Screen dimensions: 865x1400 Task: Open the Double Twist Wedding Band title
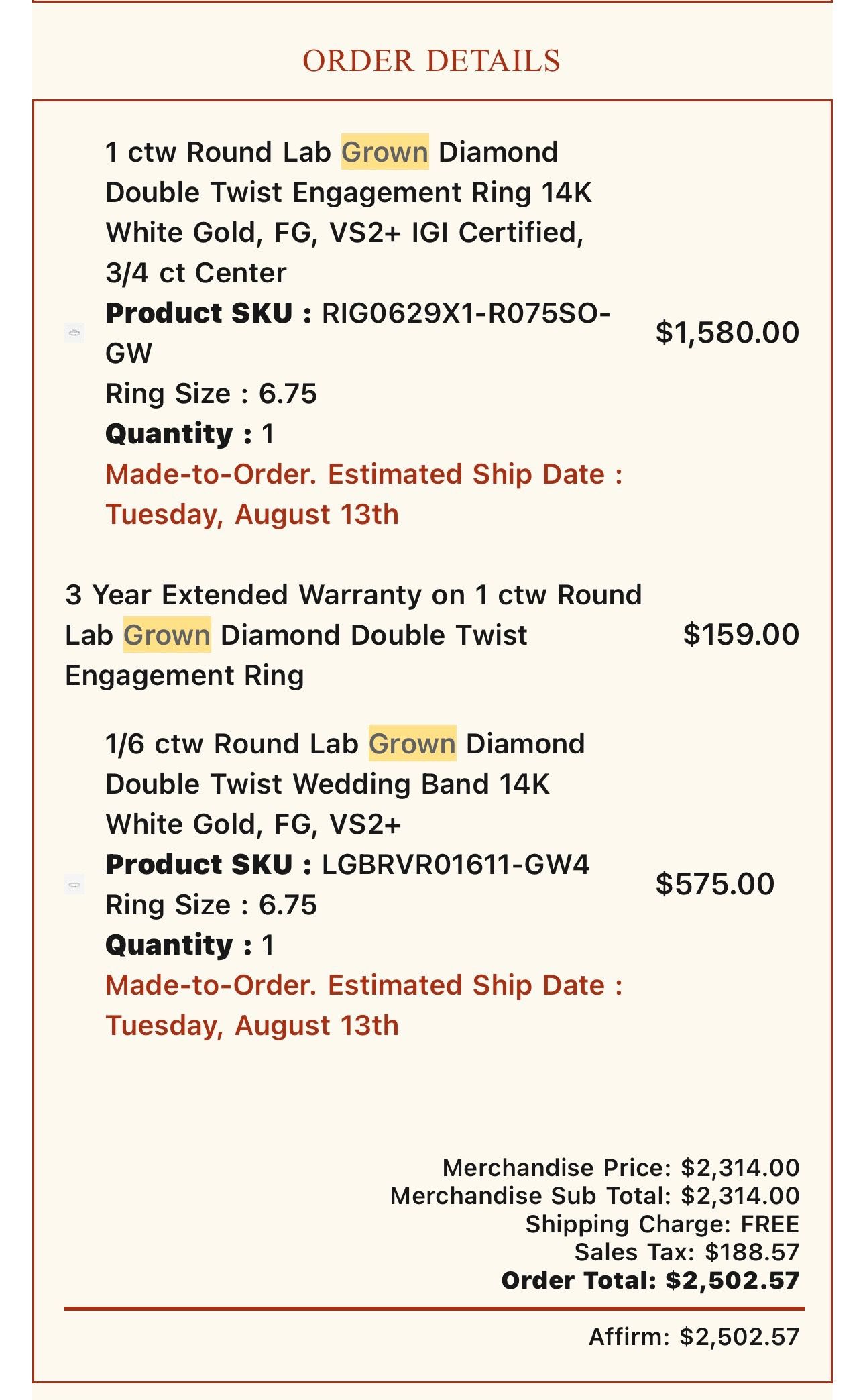point(345,784)
